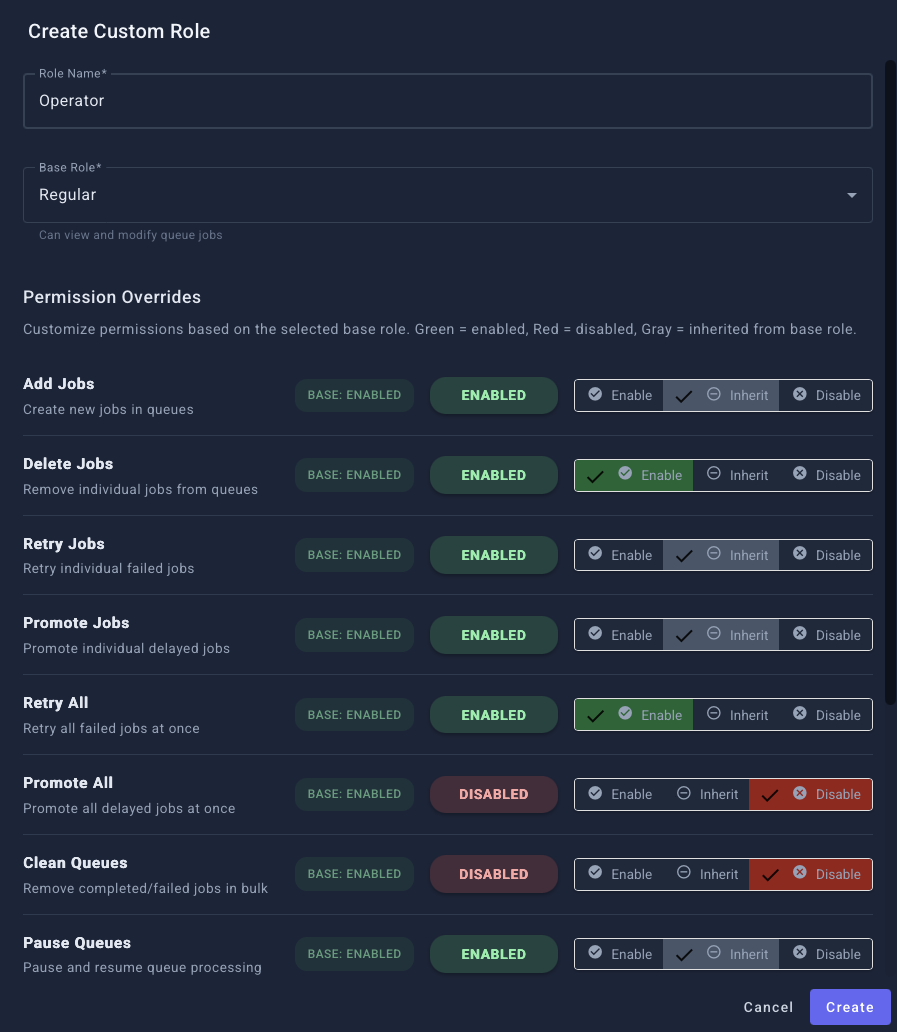Select Enable for Add Jobs
The width and height of the screenshot is (897, 1032).
(619, 396)
